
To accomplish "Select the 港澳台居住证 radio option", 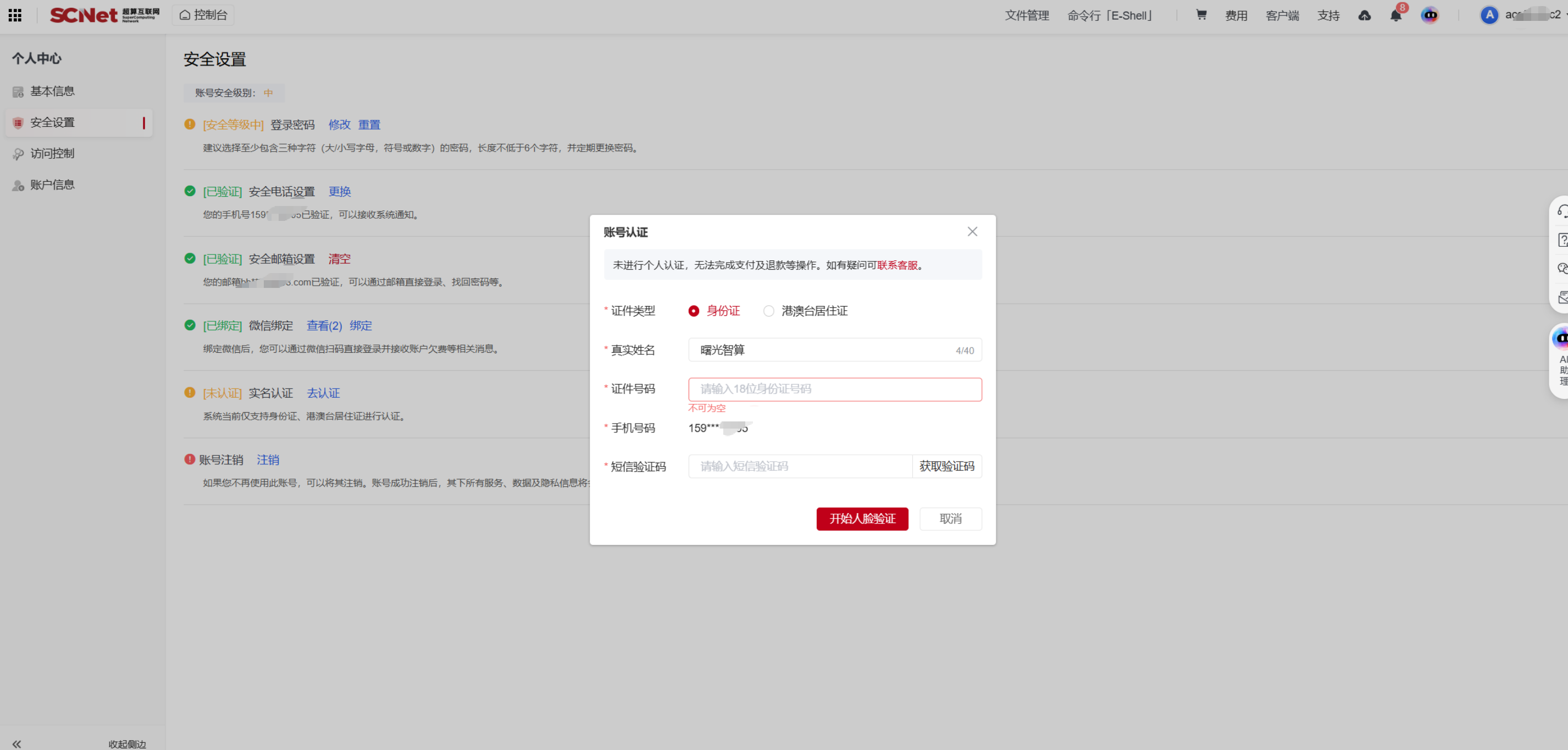I will pos(769,310).
